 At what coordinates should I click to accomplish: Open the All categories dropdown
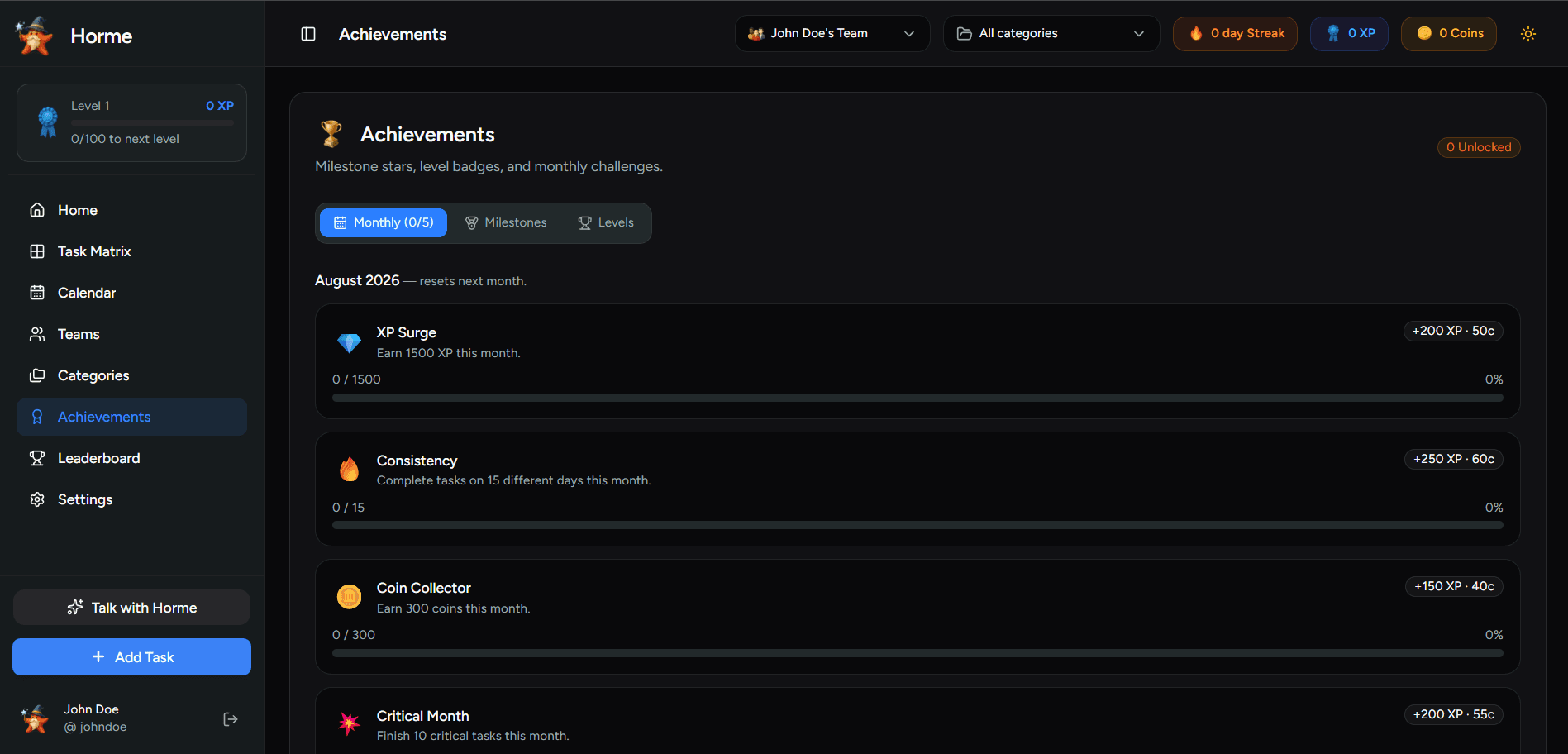click(x=1051, y=33)
